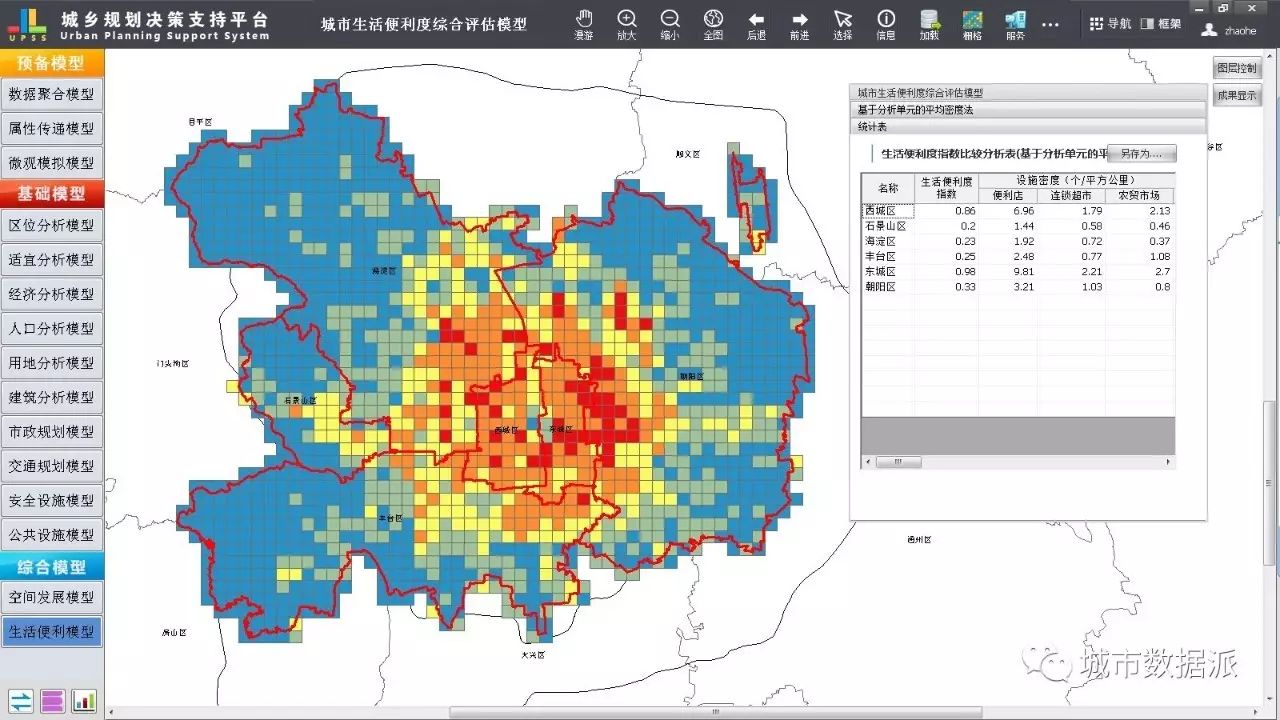Open the three-dot more tools menu
This screenshot has width=1280, height=720.
[x=1050, y=24]
